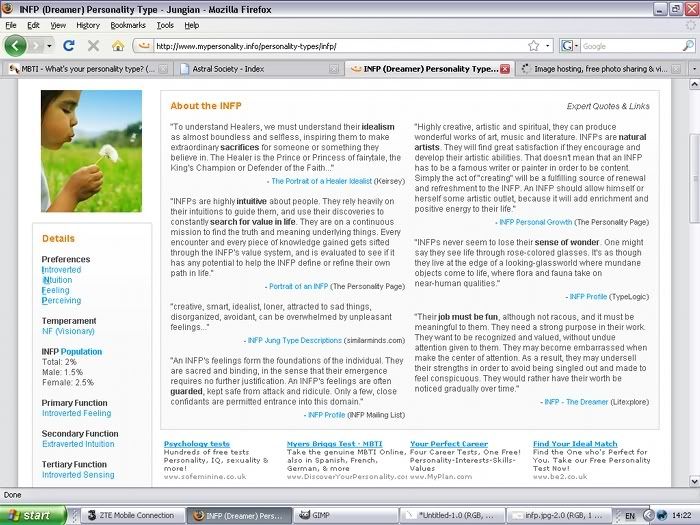
Task: Switch to Untitled-1.0 GIMP image window
Action: tap(452, 515)
